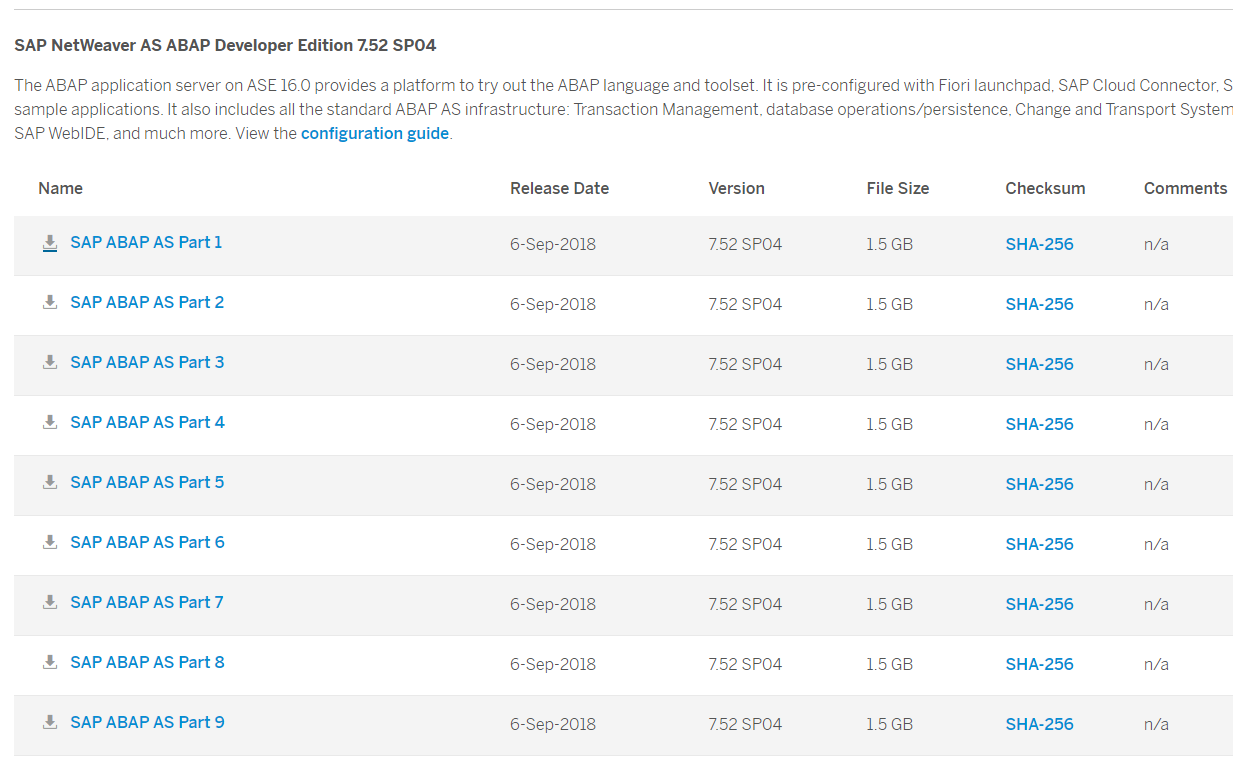Image resolution: width=1233 pixels, height=761 pixels.
Task: View SHA-256 checksum for Part 3
Action: (x=1039, y=364)
